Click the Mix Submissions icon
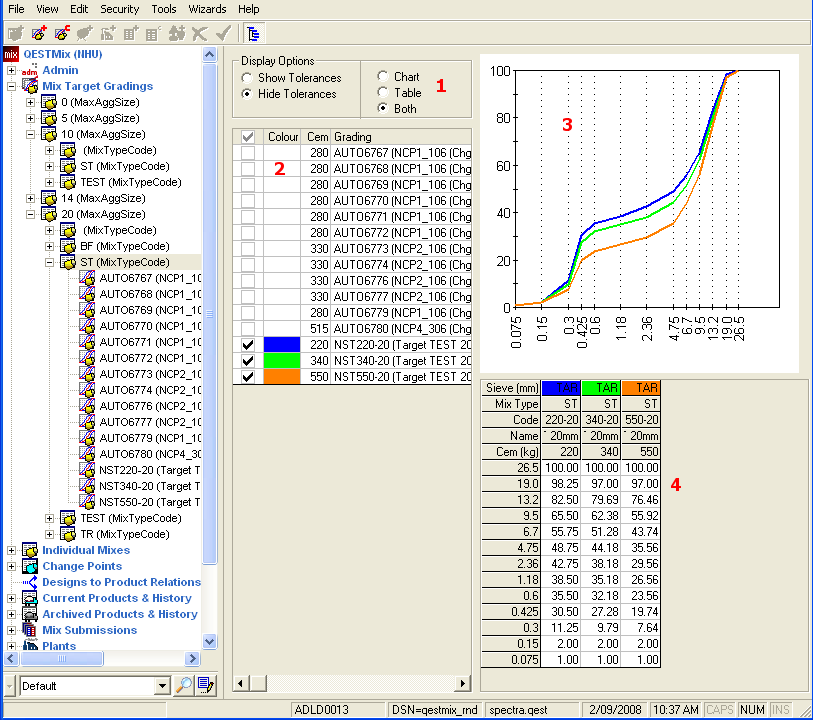Viewport: 813px width, 720px height. tap(30, 630)
